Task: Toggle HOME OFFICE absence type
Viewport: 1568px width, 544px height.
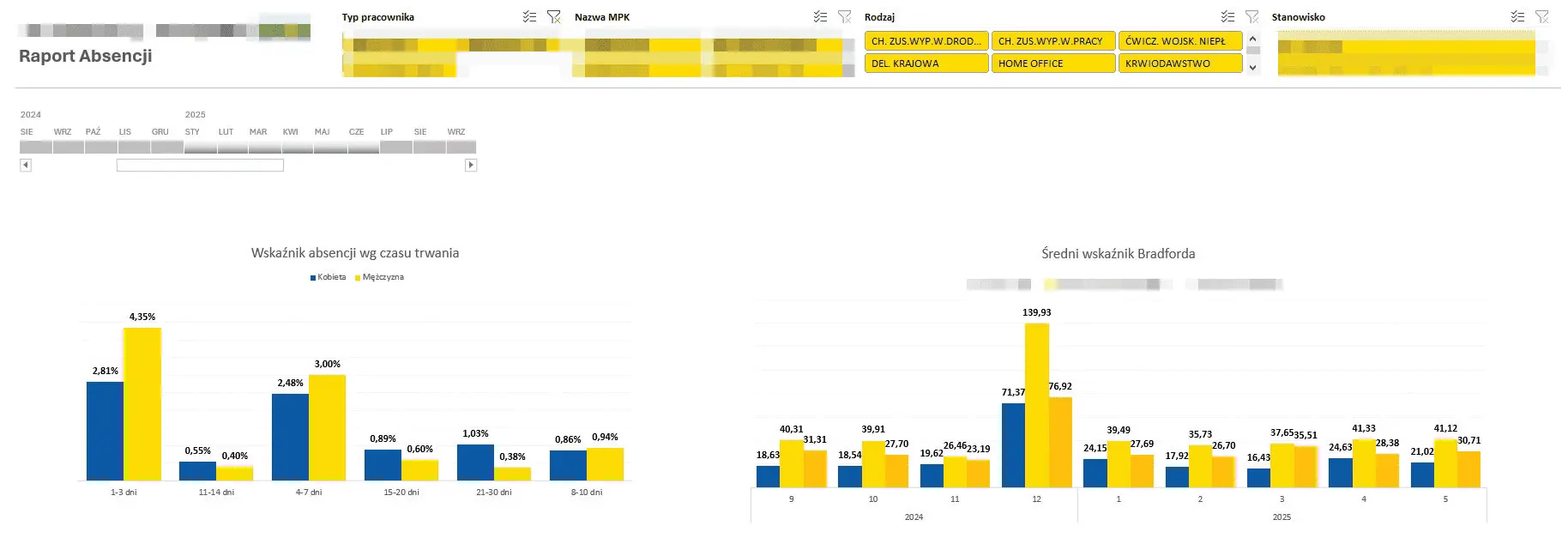Action: [x=1053, y=63]
